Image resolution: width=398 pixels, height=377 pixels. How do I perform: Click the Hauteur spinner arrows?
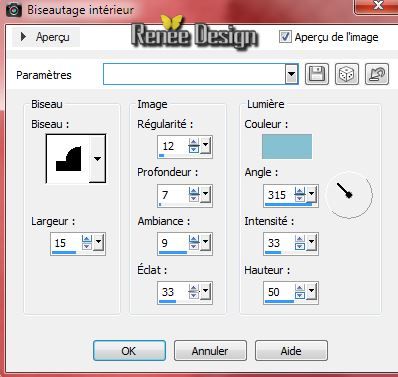(x=300, y=292)
